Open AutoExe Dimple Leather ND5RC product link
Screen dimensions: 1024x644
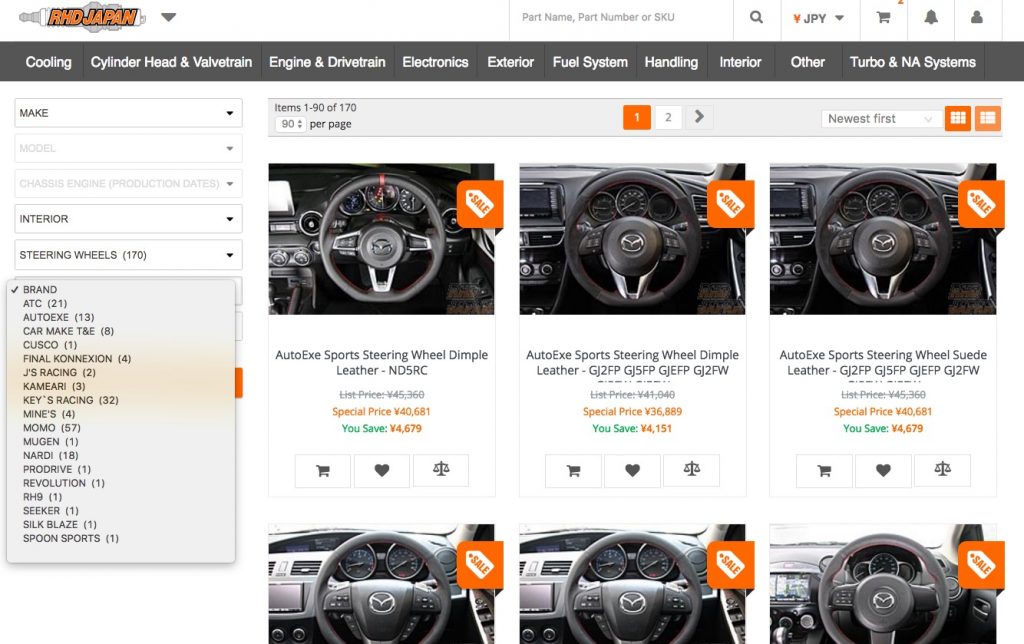pos(381,362)
